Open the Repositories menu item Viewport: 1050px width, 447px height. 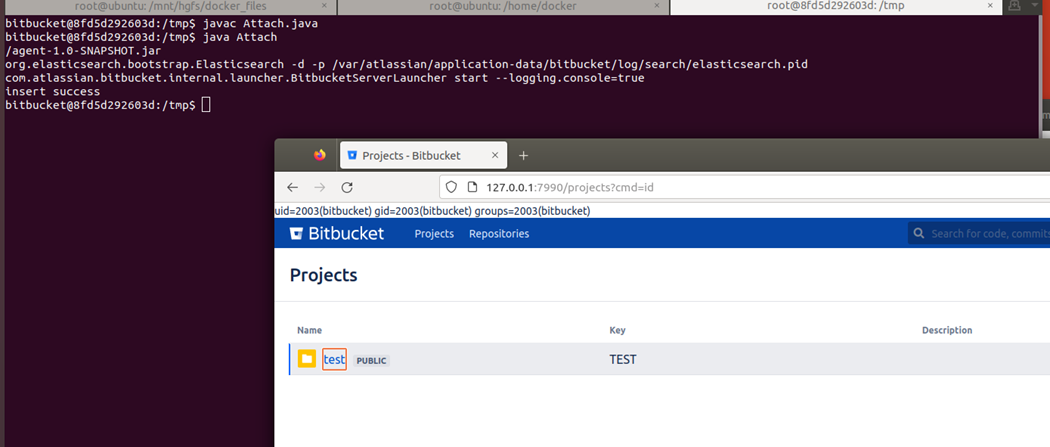[x=499, y=234]
